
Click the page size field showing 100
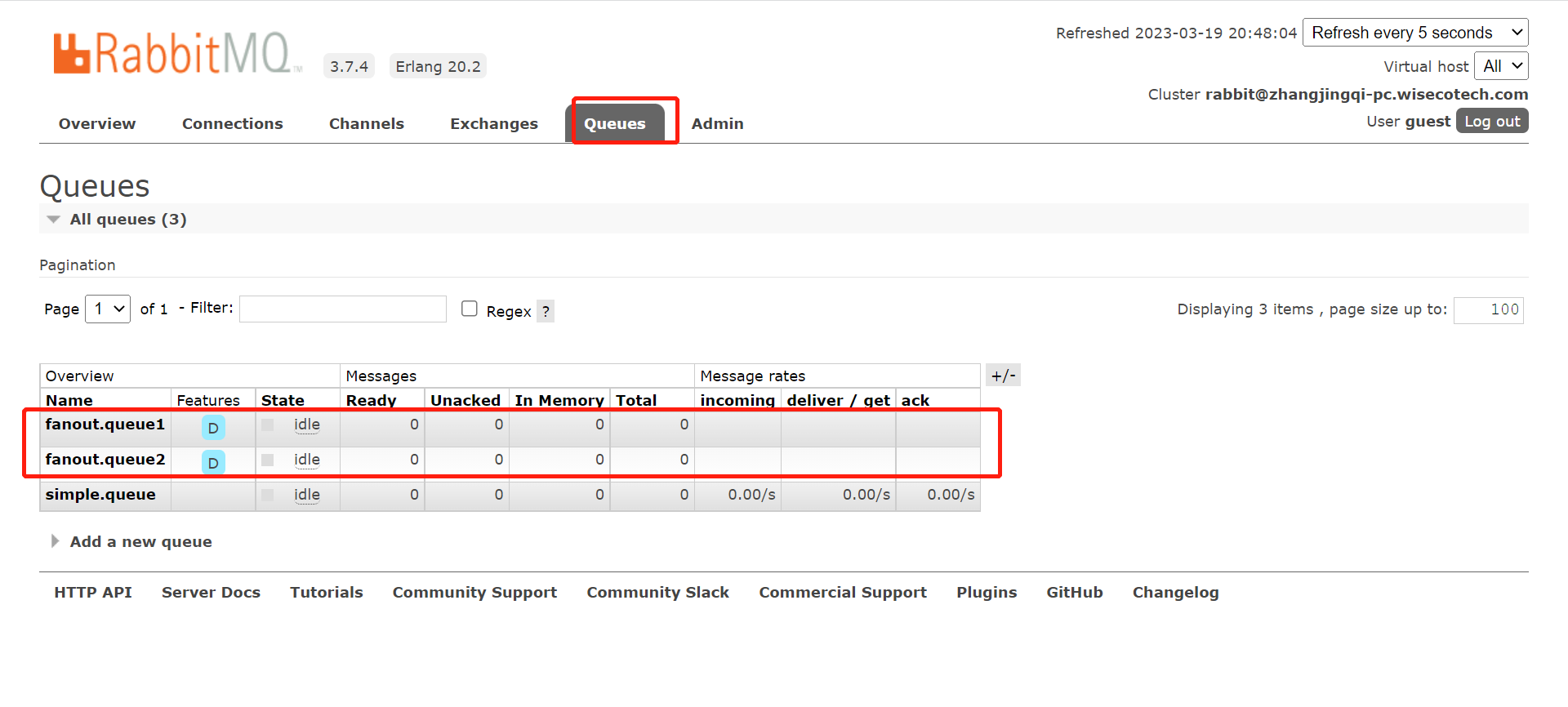pyautogui.click(x=1488, y=309)
